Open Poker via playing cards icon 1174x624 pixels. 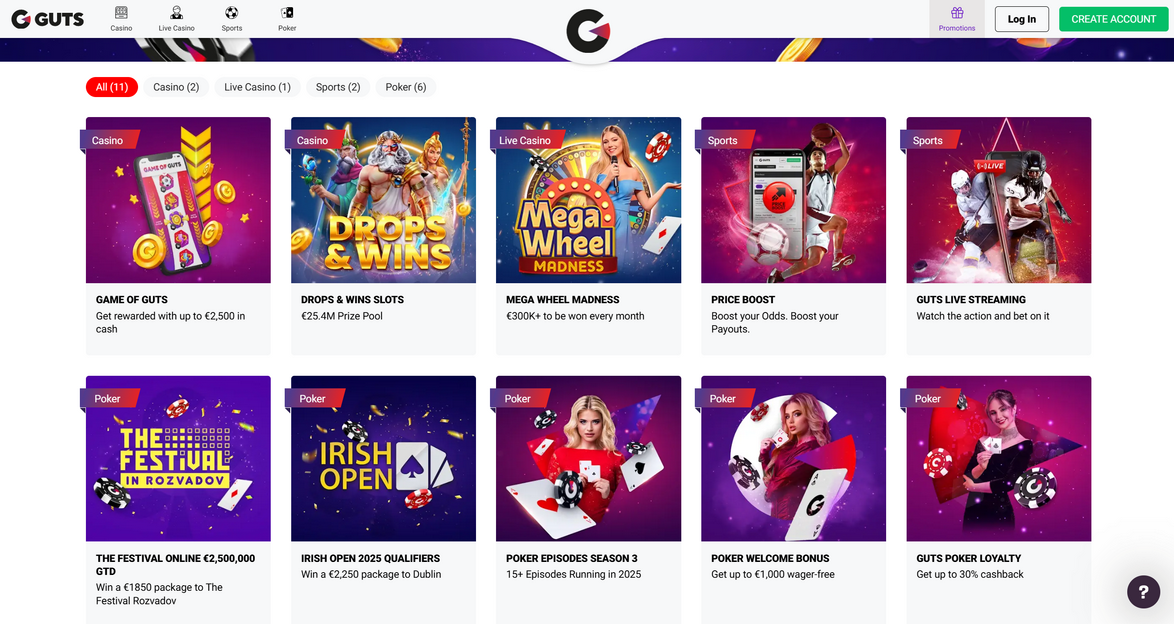[x=287, y=13]
